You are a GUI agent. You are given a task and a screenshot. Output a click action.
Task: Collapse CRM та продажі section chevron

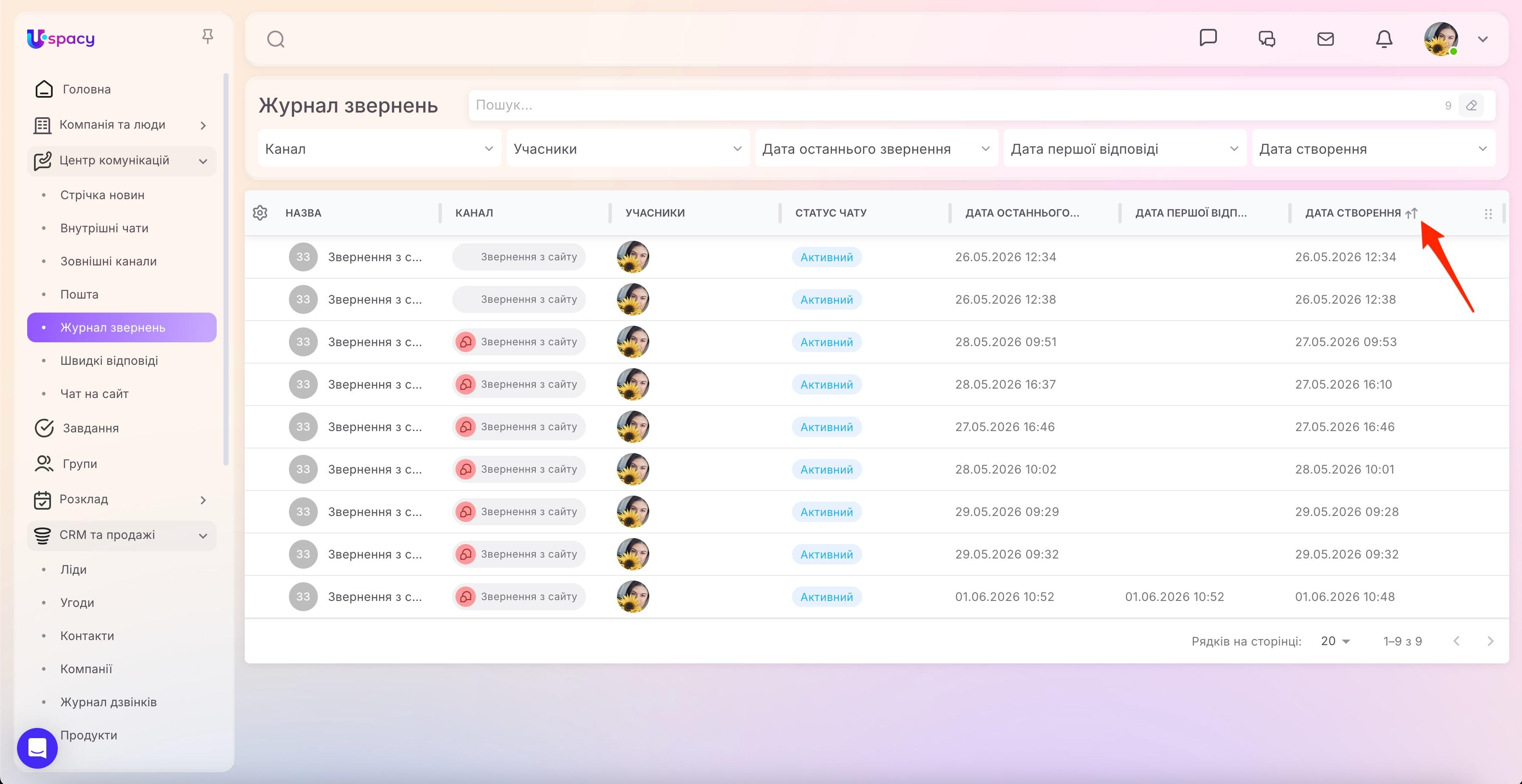(203, 536)
